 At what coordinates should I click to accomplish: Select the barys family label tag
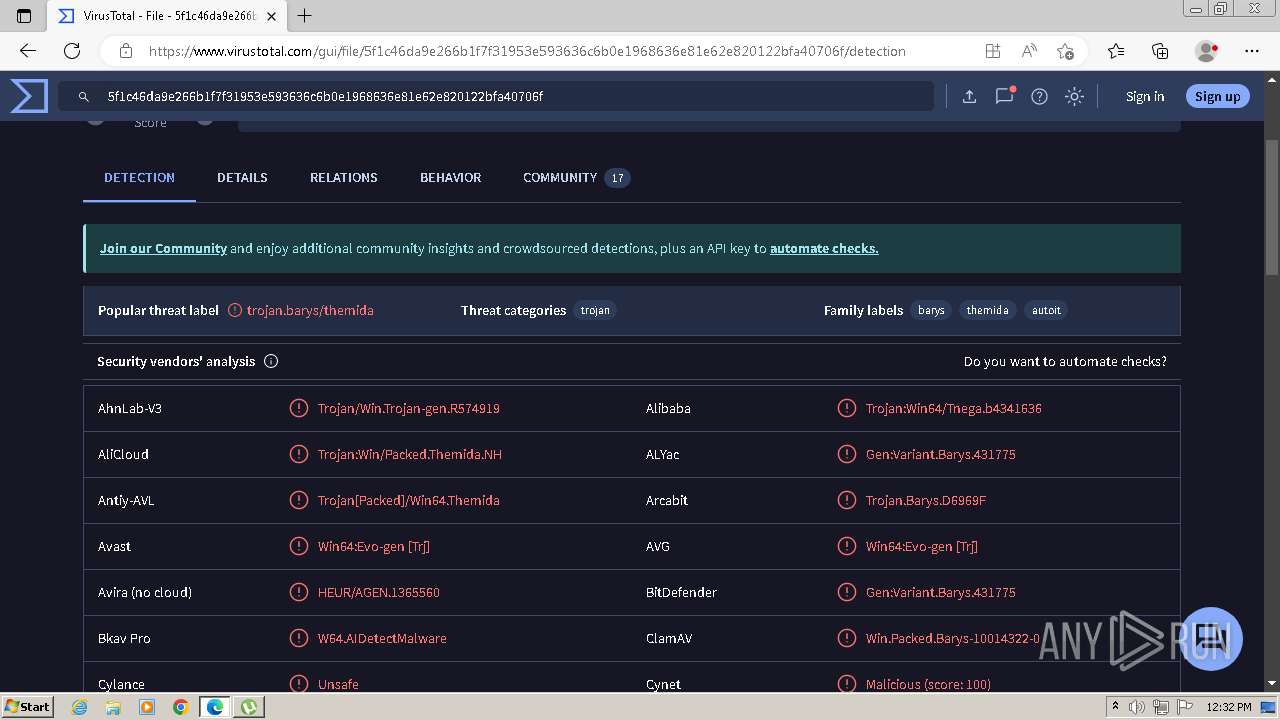click(x=931, y=310)
